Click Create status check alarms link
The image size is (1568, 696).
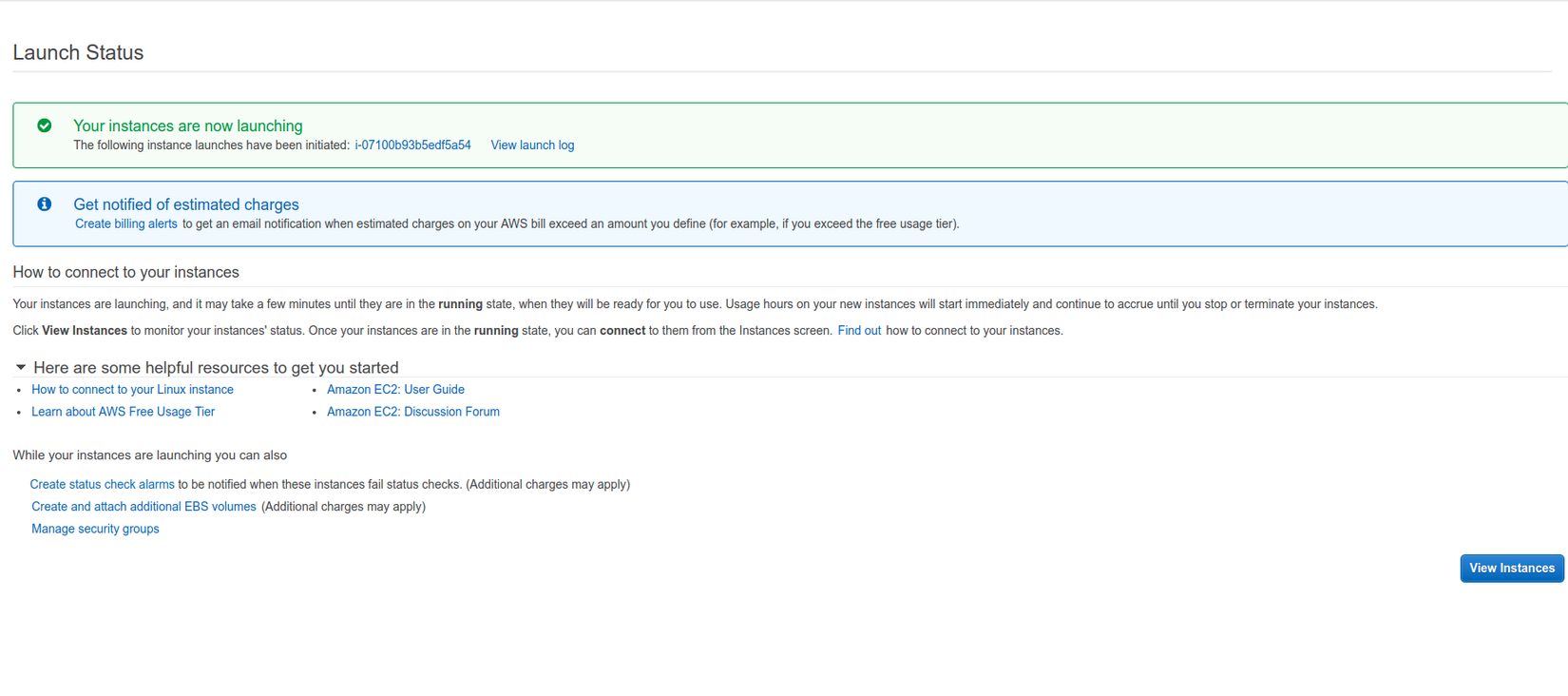[102, 485]
